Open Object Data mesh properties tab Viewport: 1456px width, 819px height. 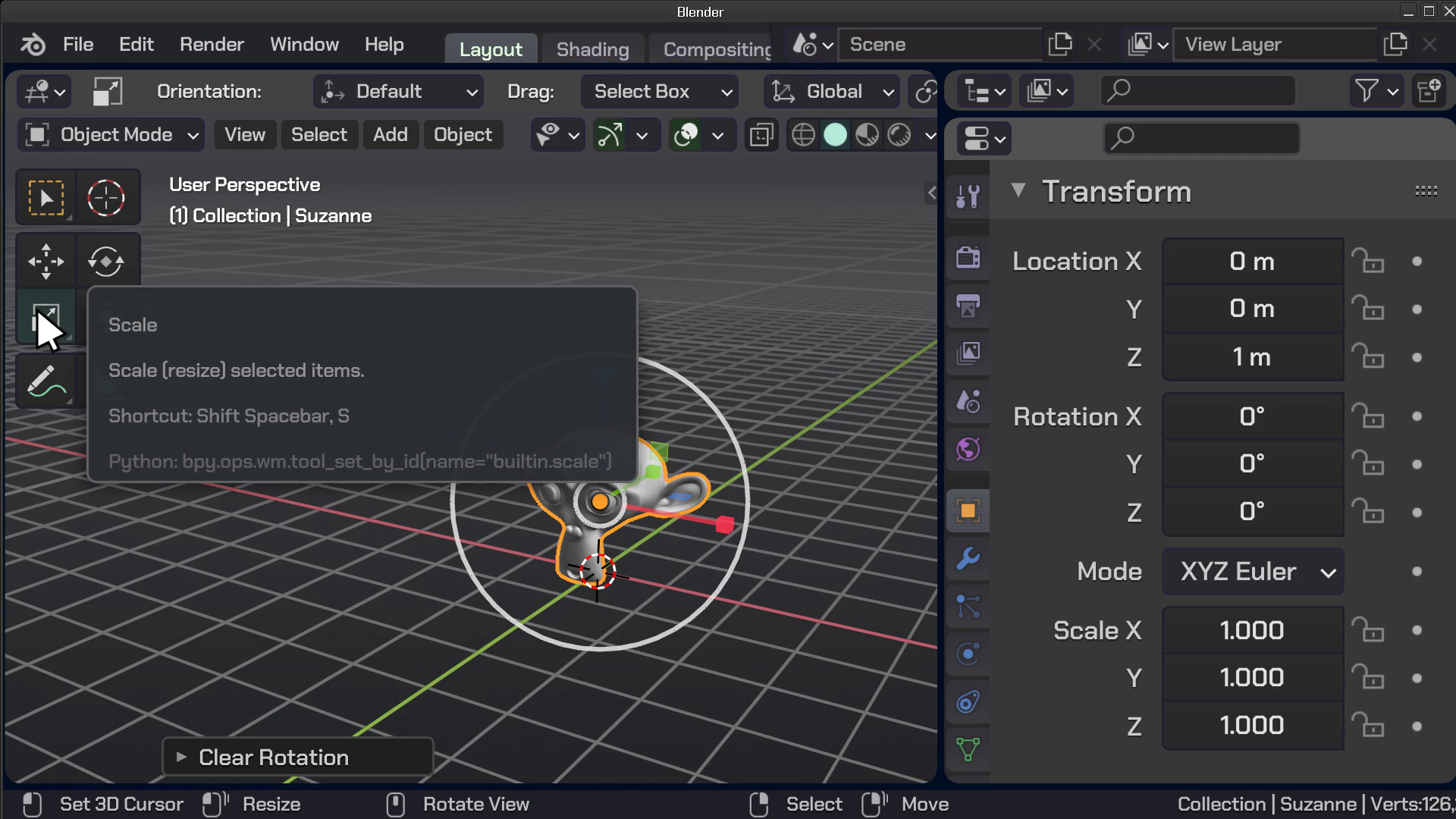click(968, 749)
